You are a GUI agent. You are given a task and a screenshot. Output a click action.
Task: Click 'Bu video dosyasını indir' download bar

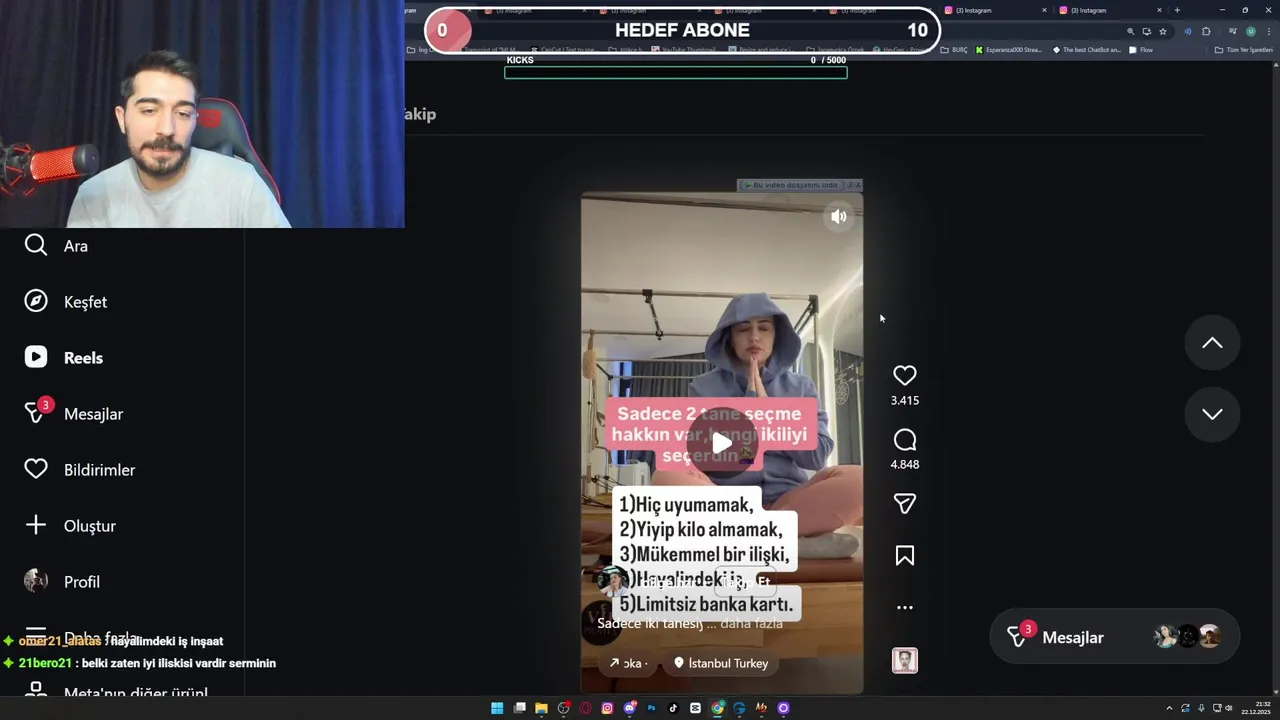point(792,185)
